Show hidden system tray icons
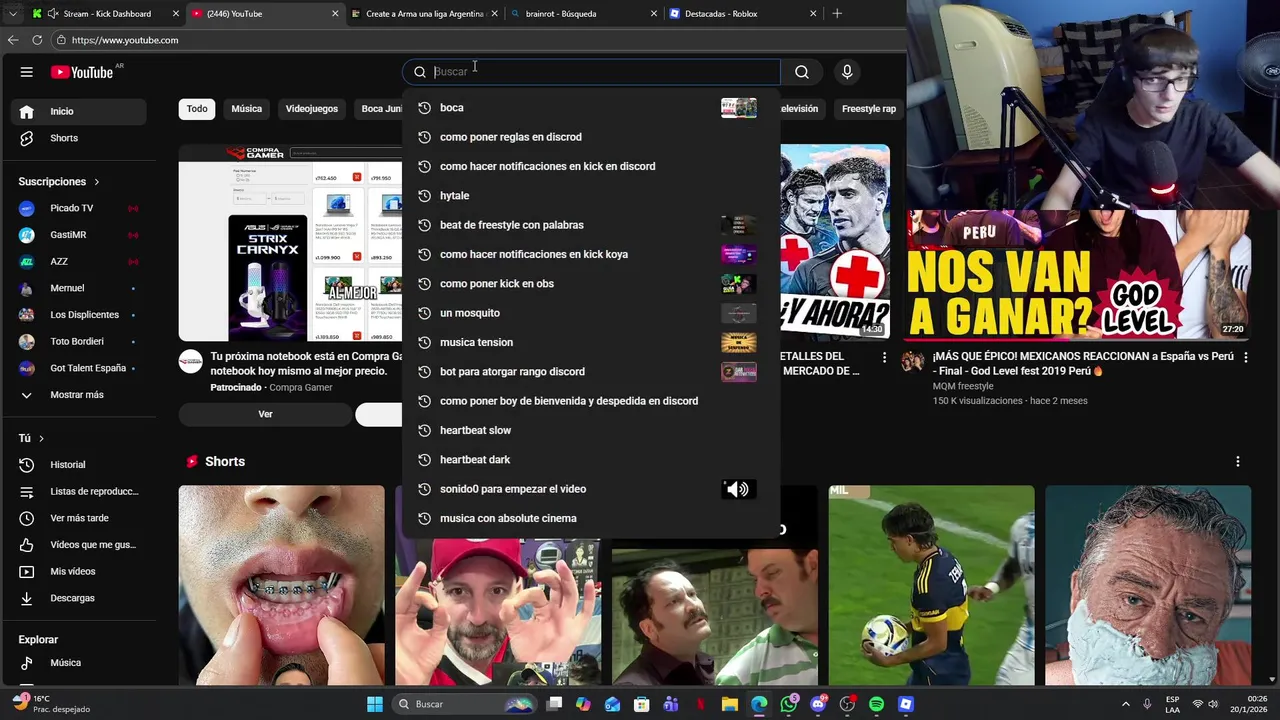The height and width of the screenshot is (720, 1280). 1126,704
